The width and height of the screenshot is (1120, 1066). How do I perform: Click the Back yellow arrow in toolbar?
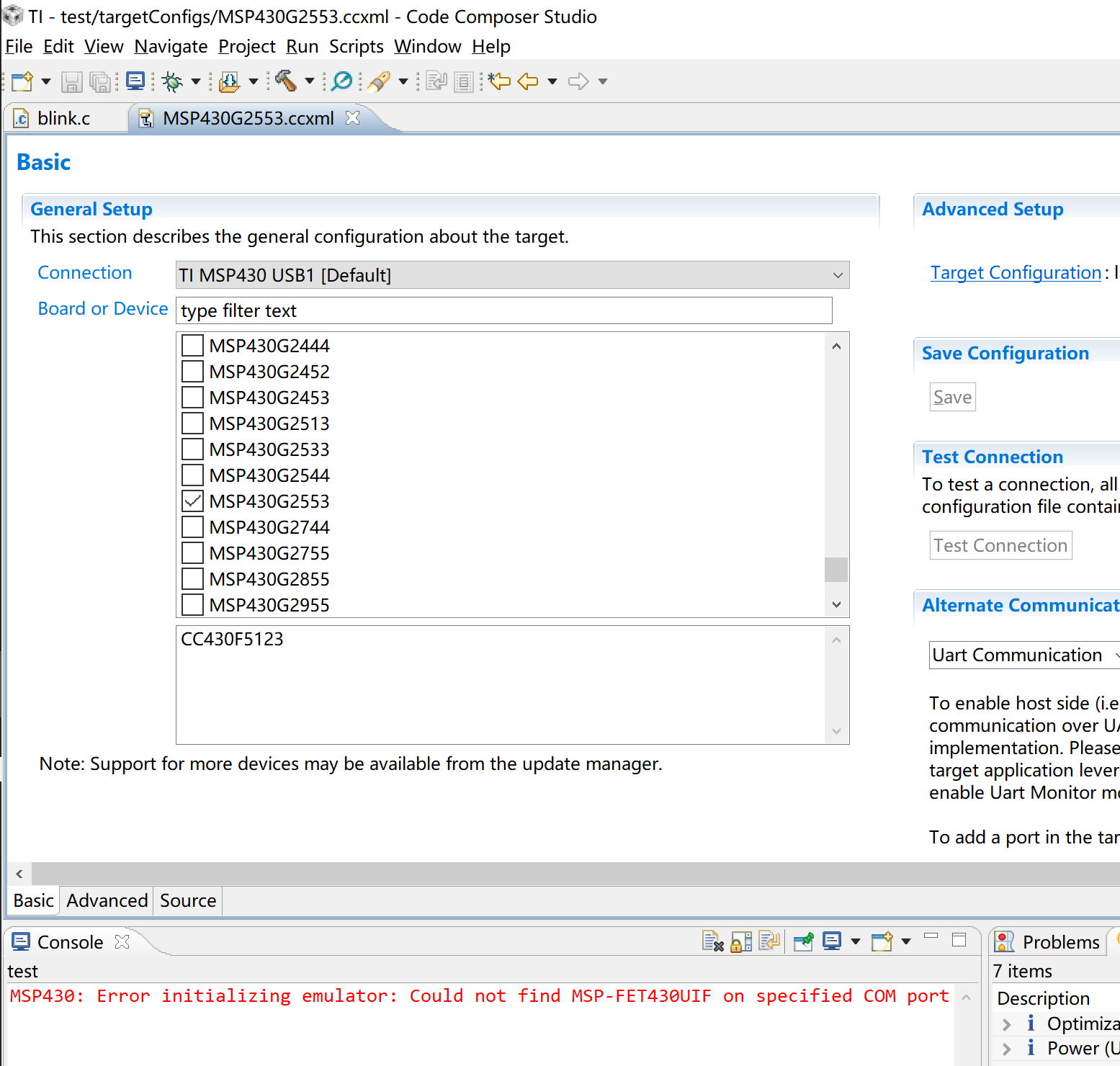(x=528, y=81)
